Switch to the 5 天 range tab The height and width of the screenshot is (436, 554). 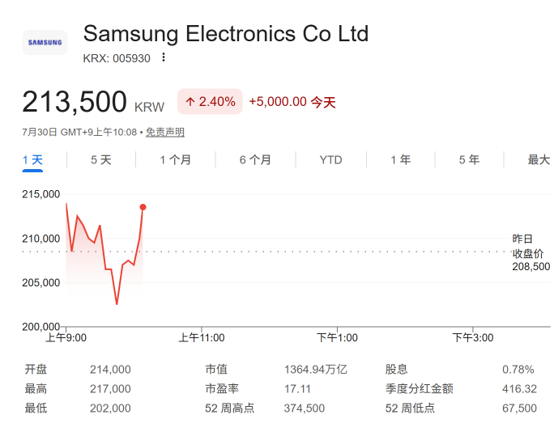101,160
